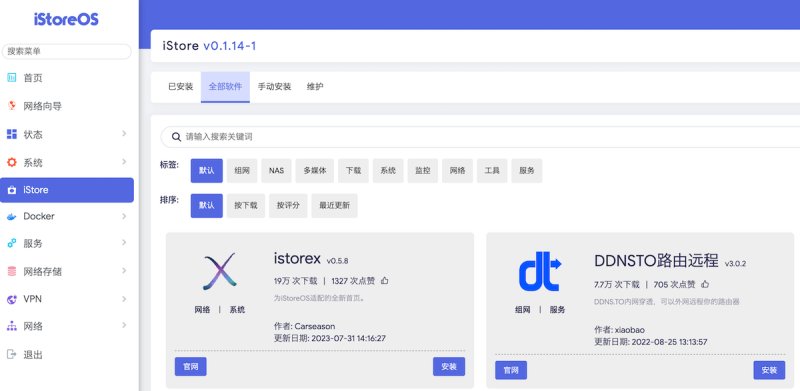Filter by the NAS tag
The image size is (800, 391).
[x=276, y=170]
